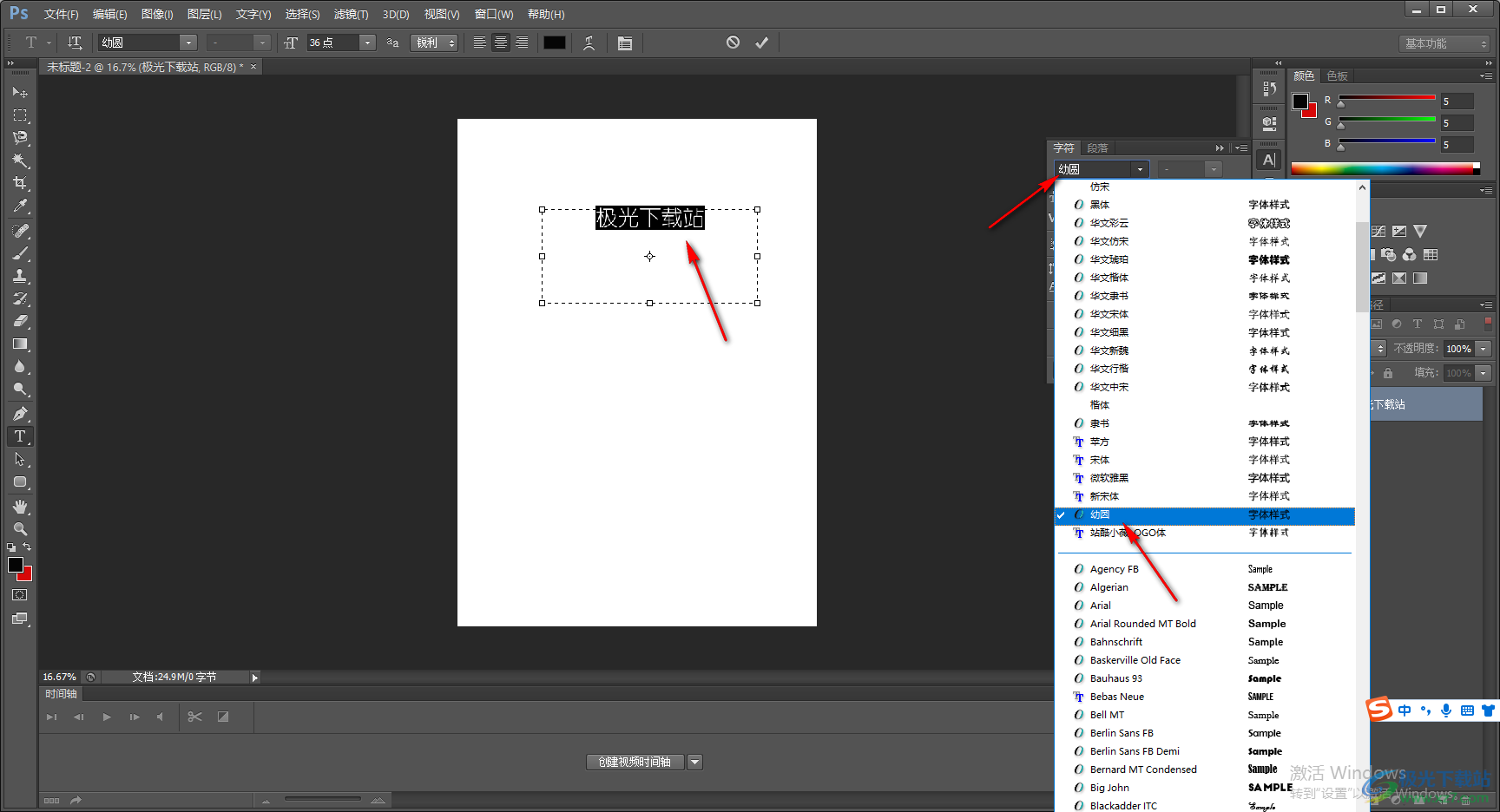Open the anti-aliasing dropdown set to 锐利
Viewport: 1500px width, 812px height.
(x=435, y=43)
